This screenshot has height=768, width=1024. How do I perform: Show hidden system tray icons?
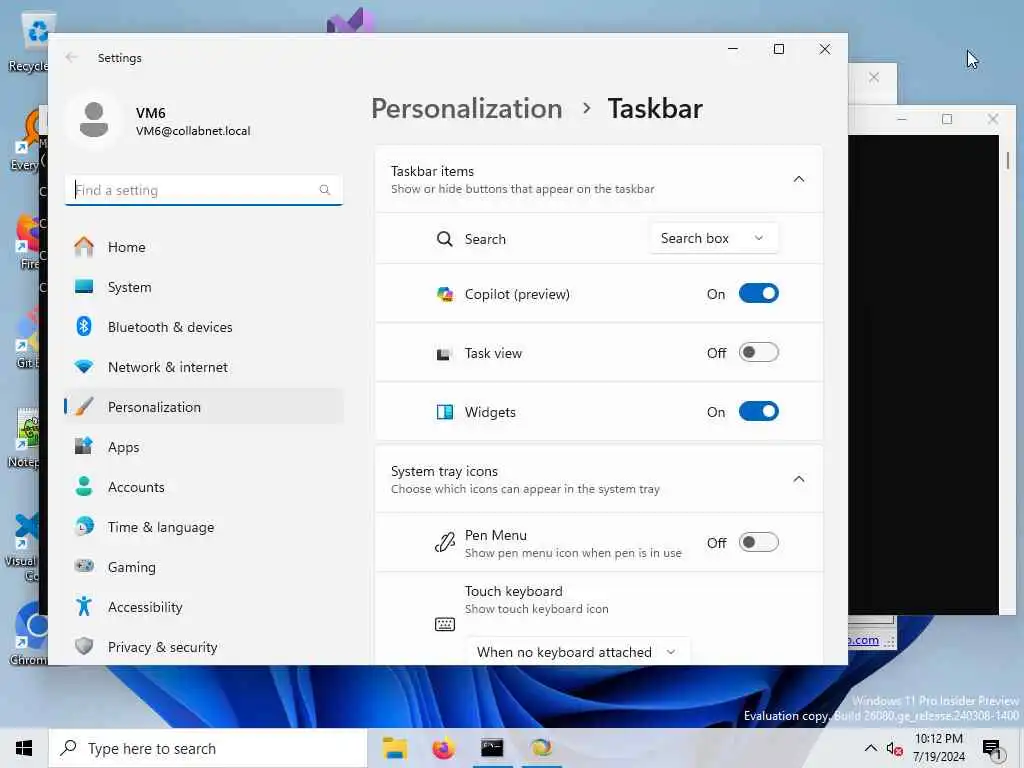[871, 748]
